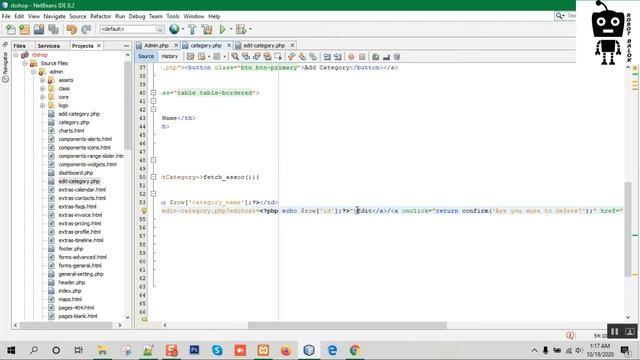The image size is (640, 360).
Task: Click the New Project toolbar icon
Action: coord(24,29)
